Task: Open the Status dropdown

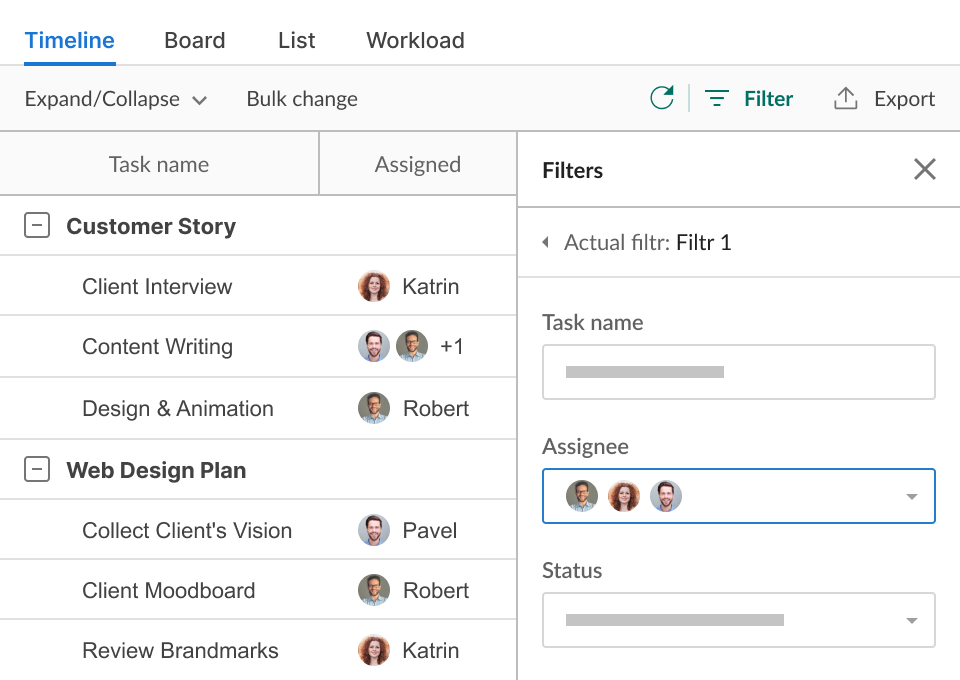Action: click(910, 621)
